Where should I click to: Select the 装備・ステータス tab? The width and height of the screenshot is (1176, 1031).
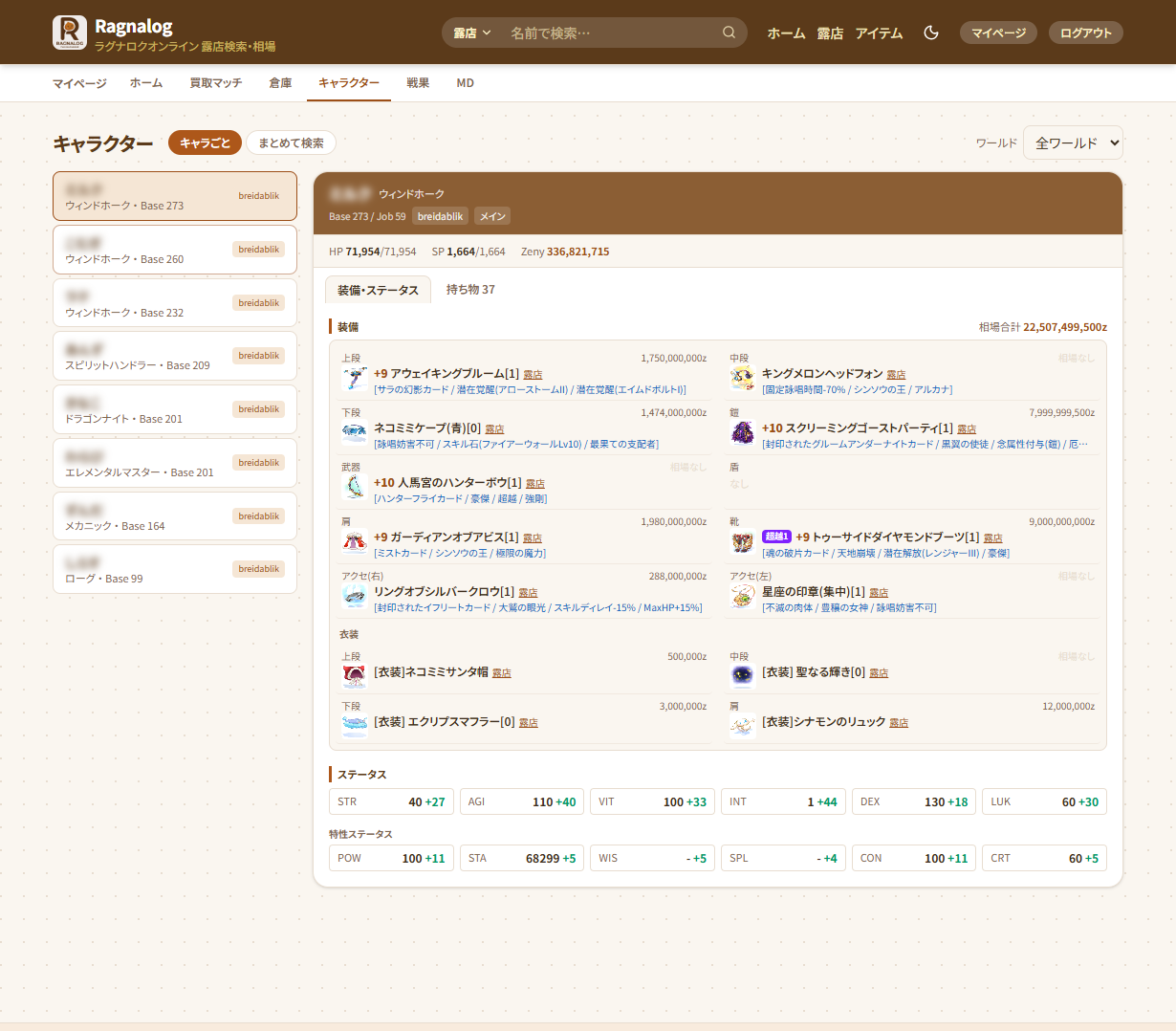(378, 290)
